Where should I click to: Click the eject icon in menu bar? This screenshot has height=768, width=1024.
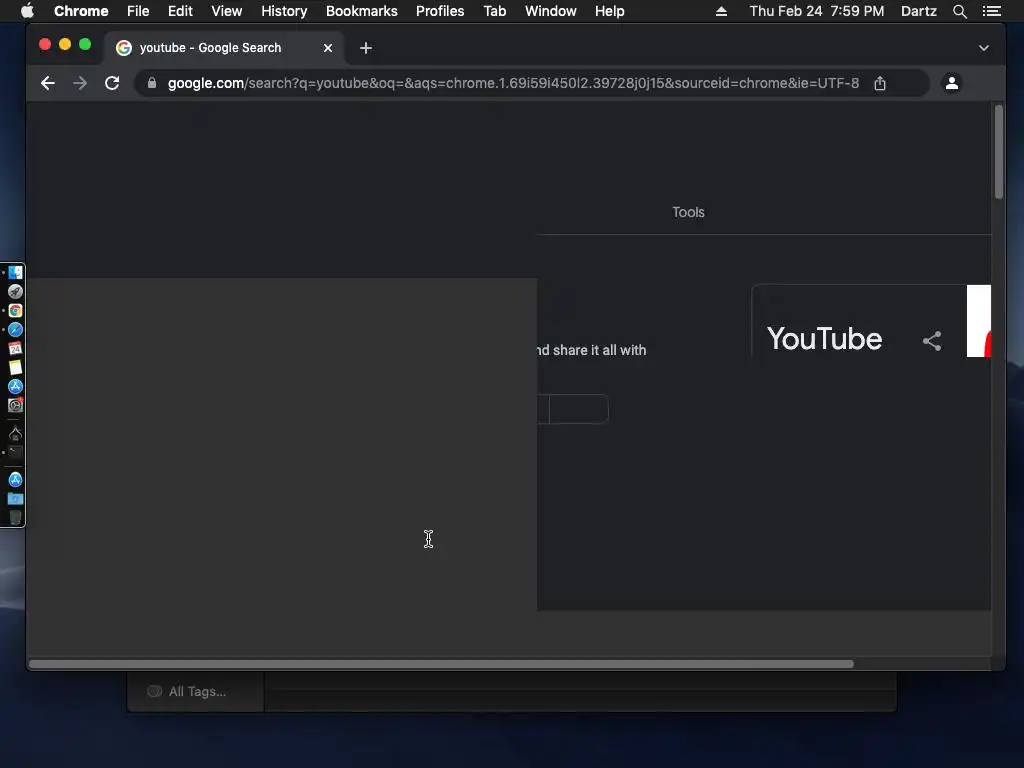[x=721, y=11]
